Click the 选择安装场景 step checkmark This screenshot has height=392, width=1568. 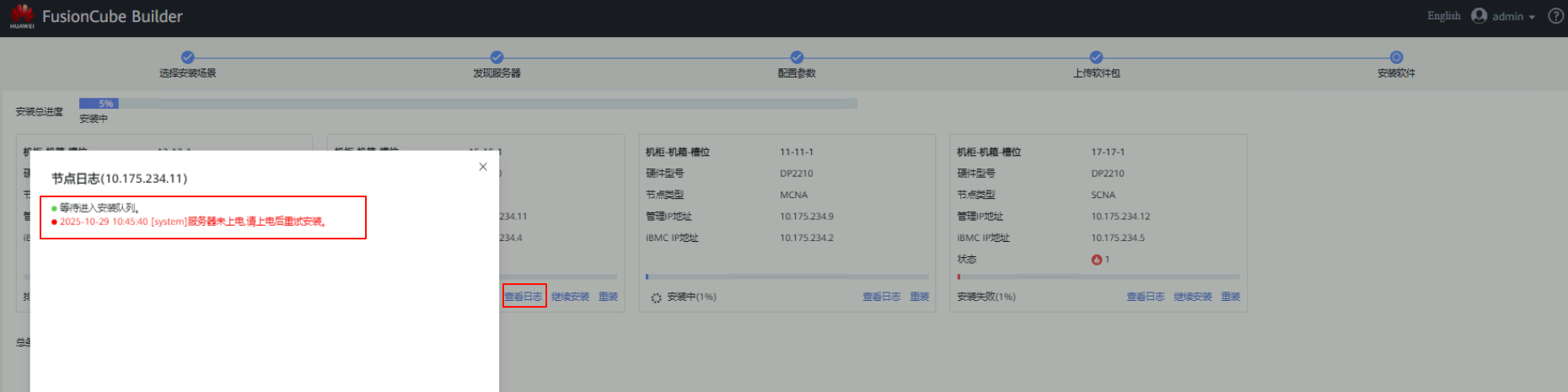pos(187,57)
